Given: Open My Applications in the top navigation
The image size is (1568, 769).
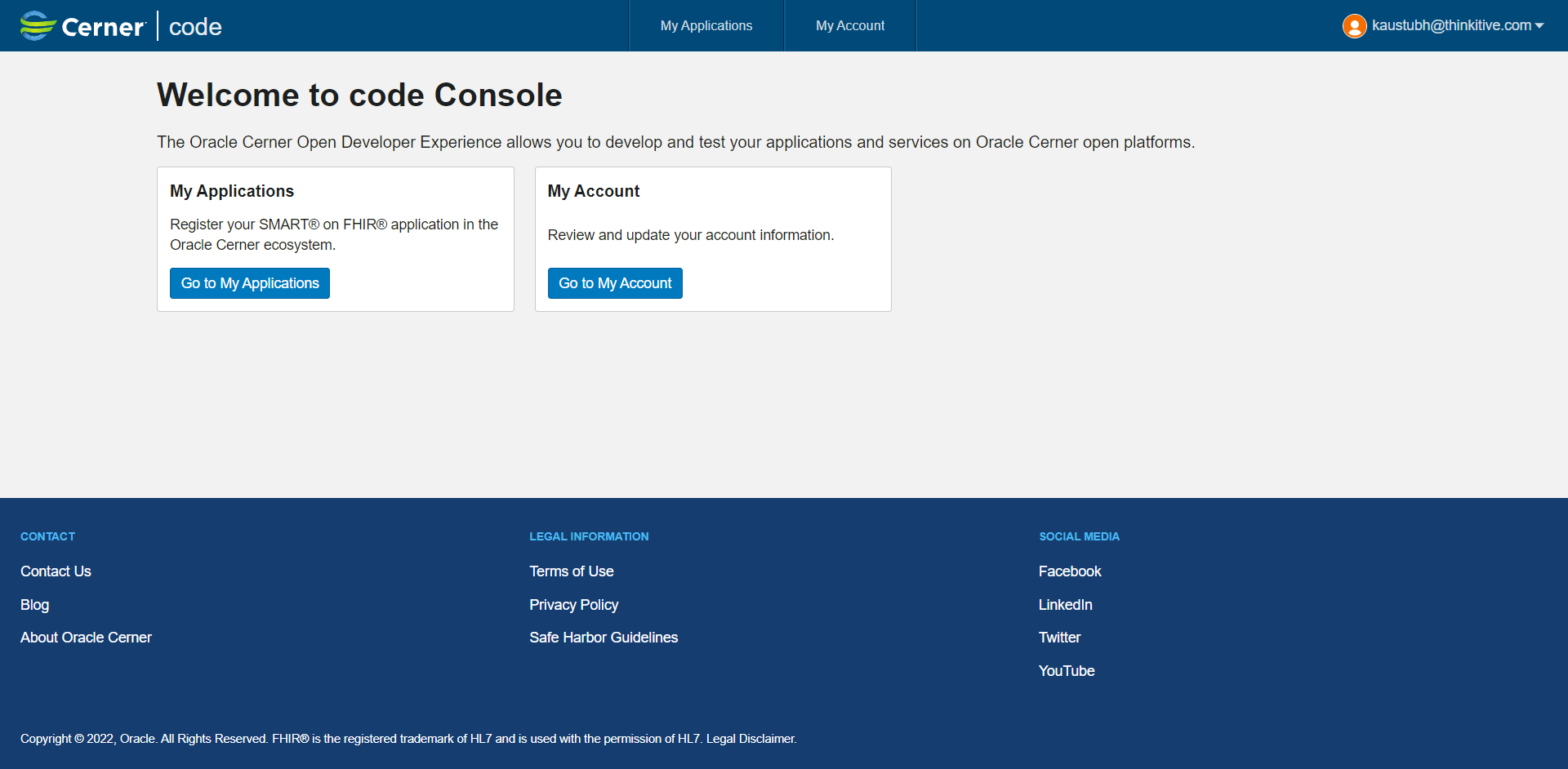Looking at the screenshot, I should point(706,25).
